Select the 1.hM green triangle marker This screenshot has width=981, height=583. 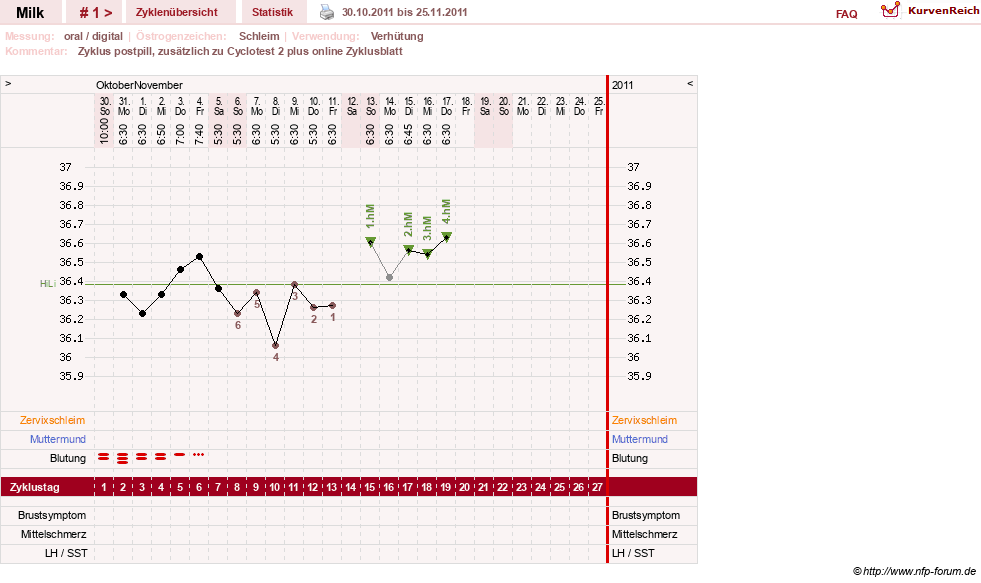pos(370,241)
